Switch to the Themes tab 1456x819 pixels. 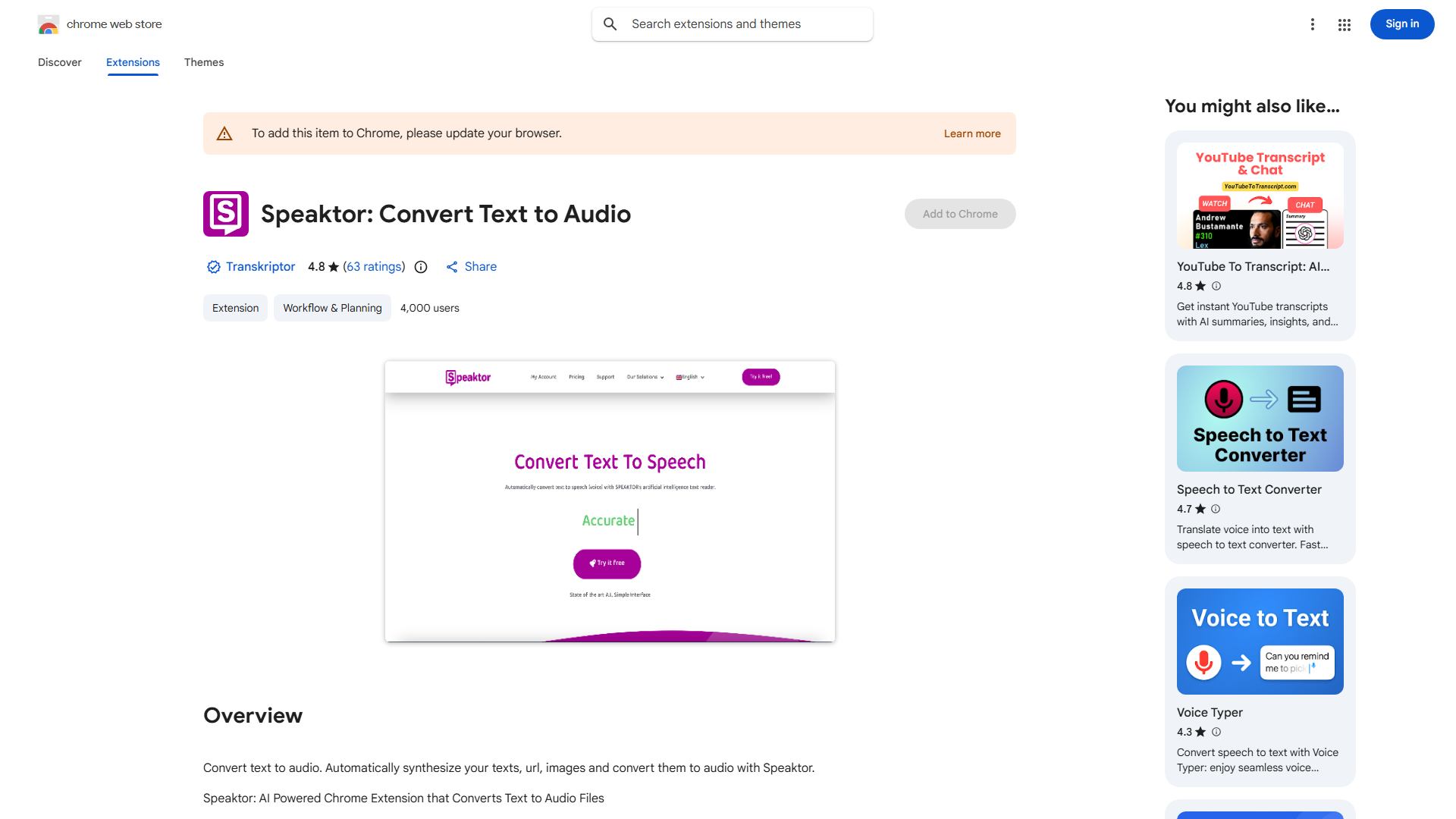tap(204, 62)
